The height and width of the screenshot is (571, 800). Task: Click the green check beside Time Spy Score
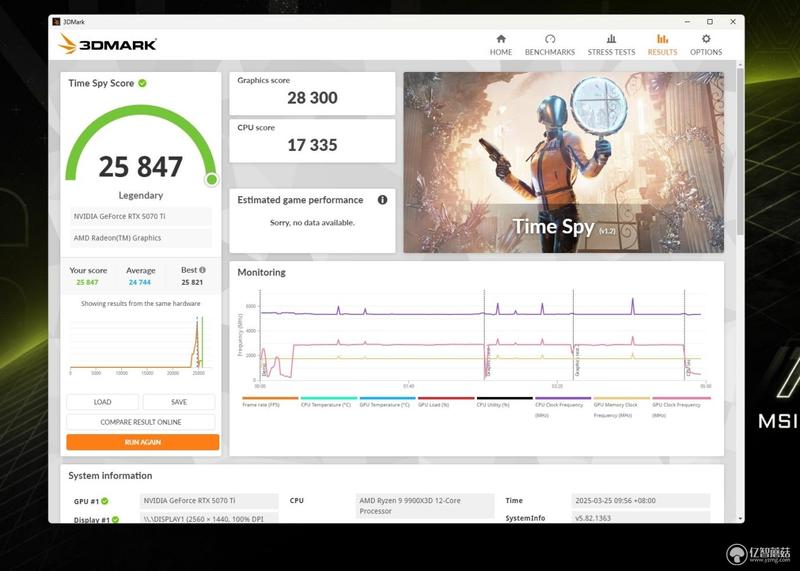pyautogui.click(x=142, y=83)
